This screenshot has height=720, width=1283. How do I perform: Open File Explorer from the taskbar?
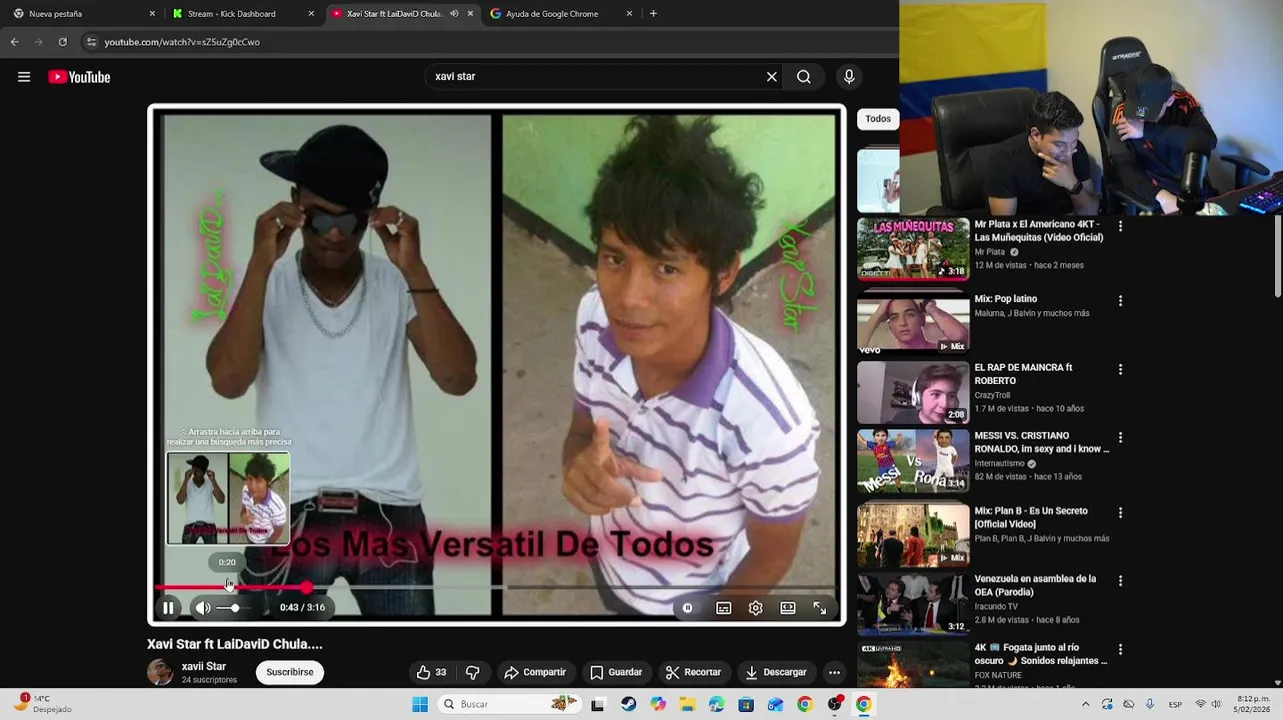tap(687, 704)
